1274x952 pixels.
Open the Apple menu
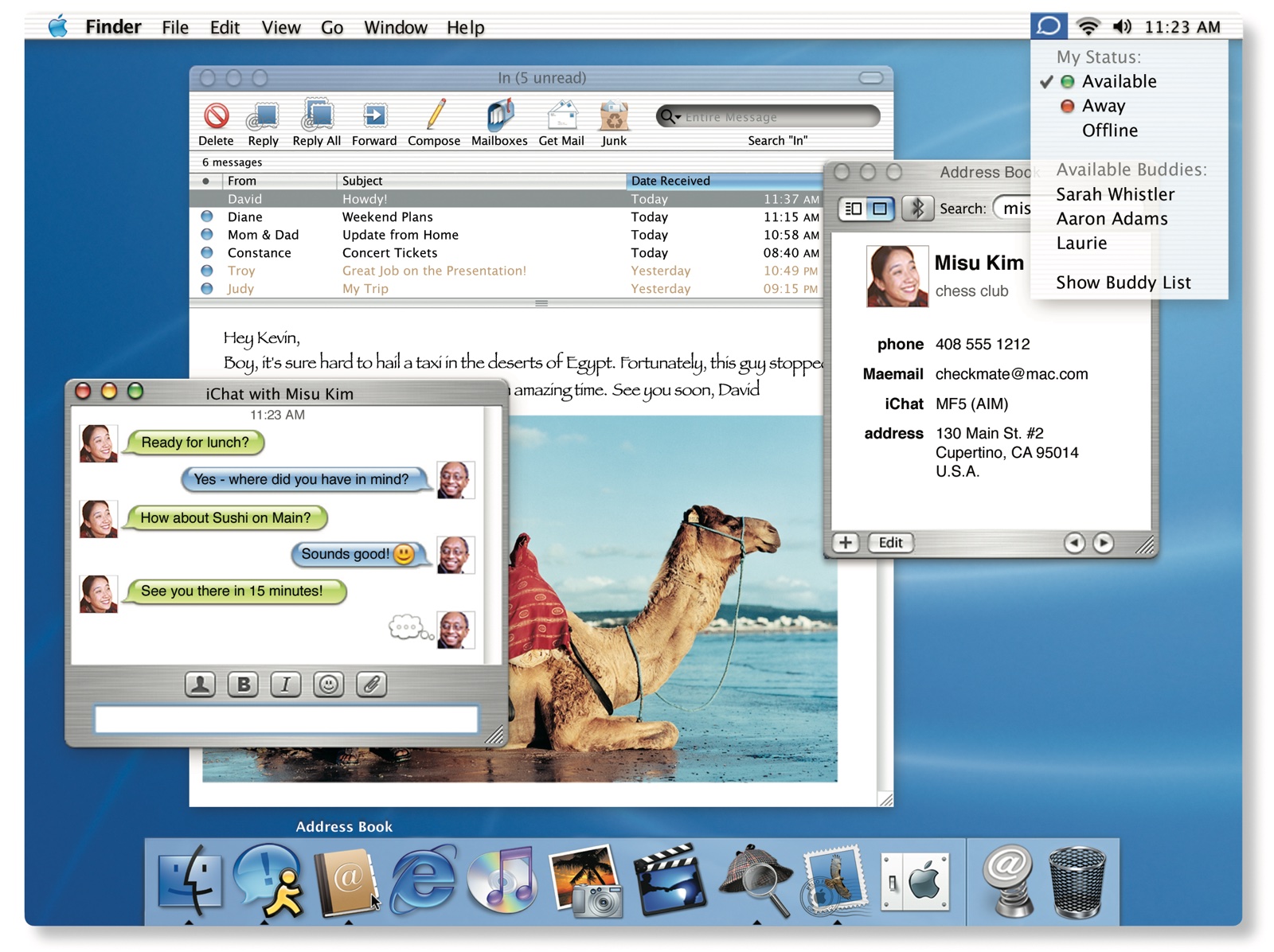point(57,26)
